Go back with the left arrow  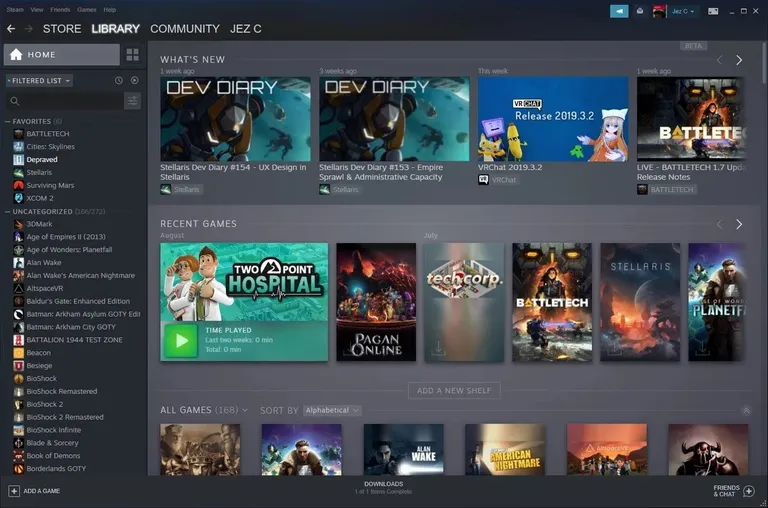tap(11, 29)
